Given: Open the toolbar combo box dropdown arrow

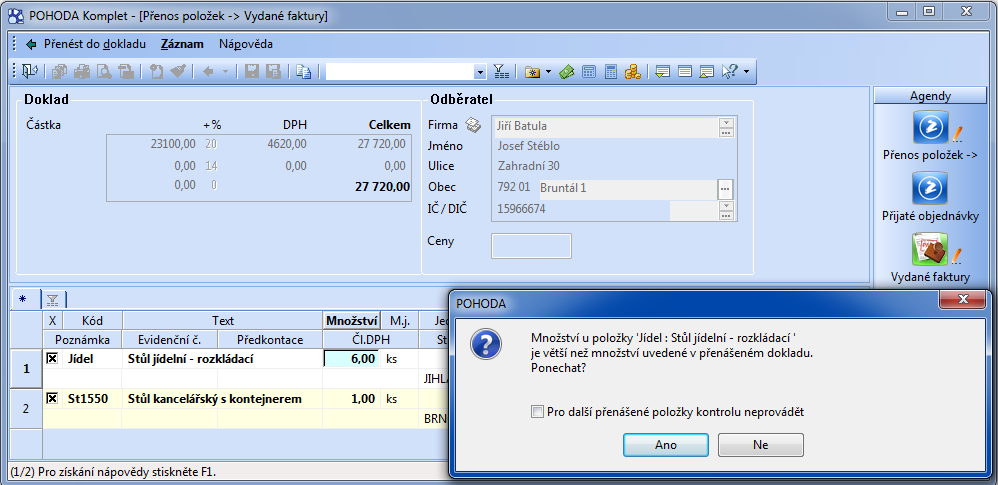Looking at the screenshot, I should click(x=481, y=73).
